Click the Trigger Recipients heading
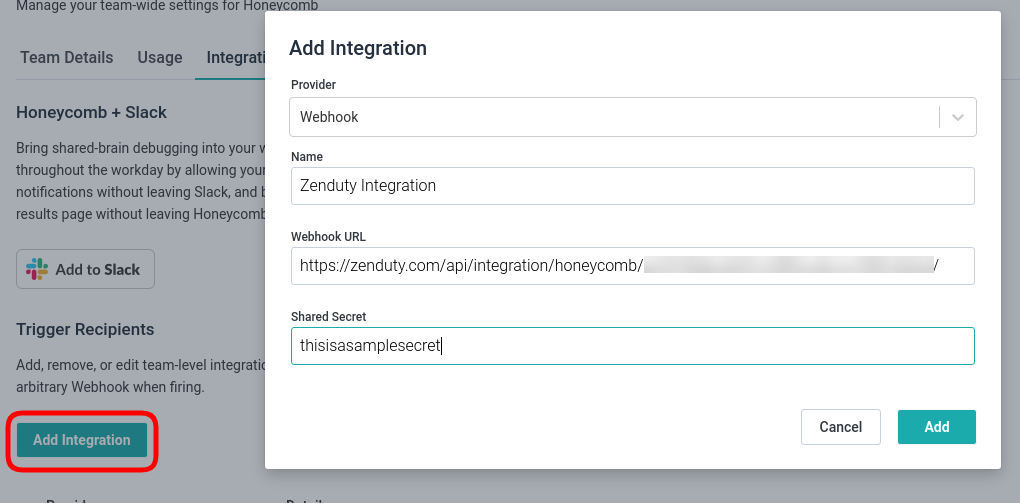Viewport: 1020px width, 503px height. [85, 329]
